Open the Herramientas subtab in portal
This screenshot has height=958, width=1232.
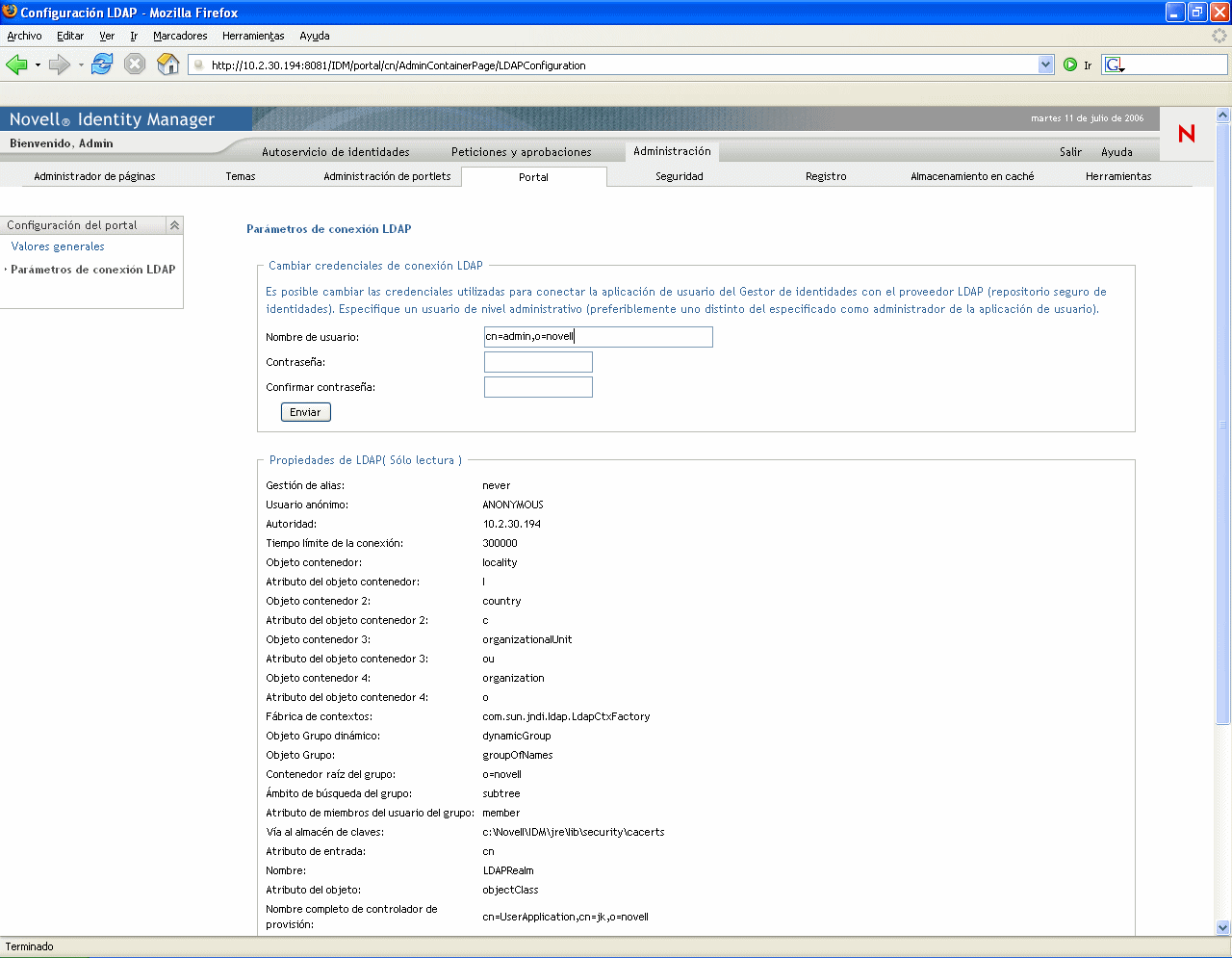[x=1118, y=176]
